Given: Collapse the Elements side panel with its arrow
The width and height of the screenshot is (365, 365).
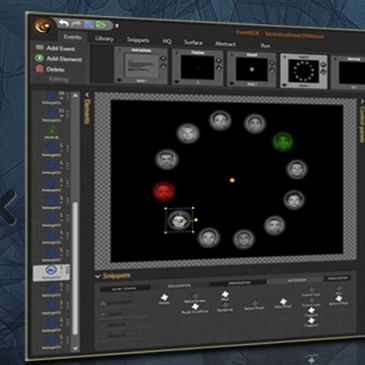Looking at the screenshot, I should point(87,95).
